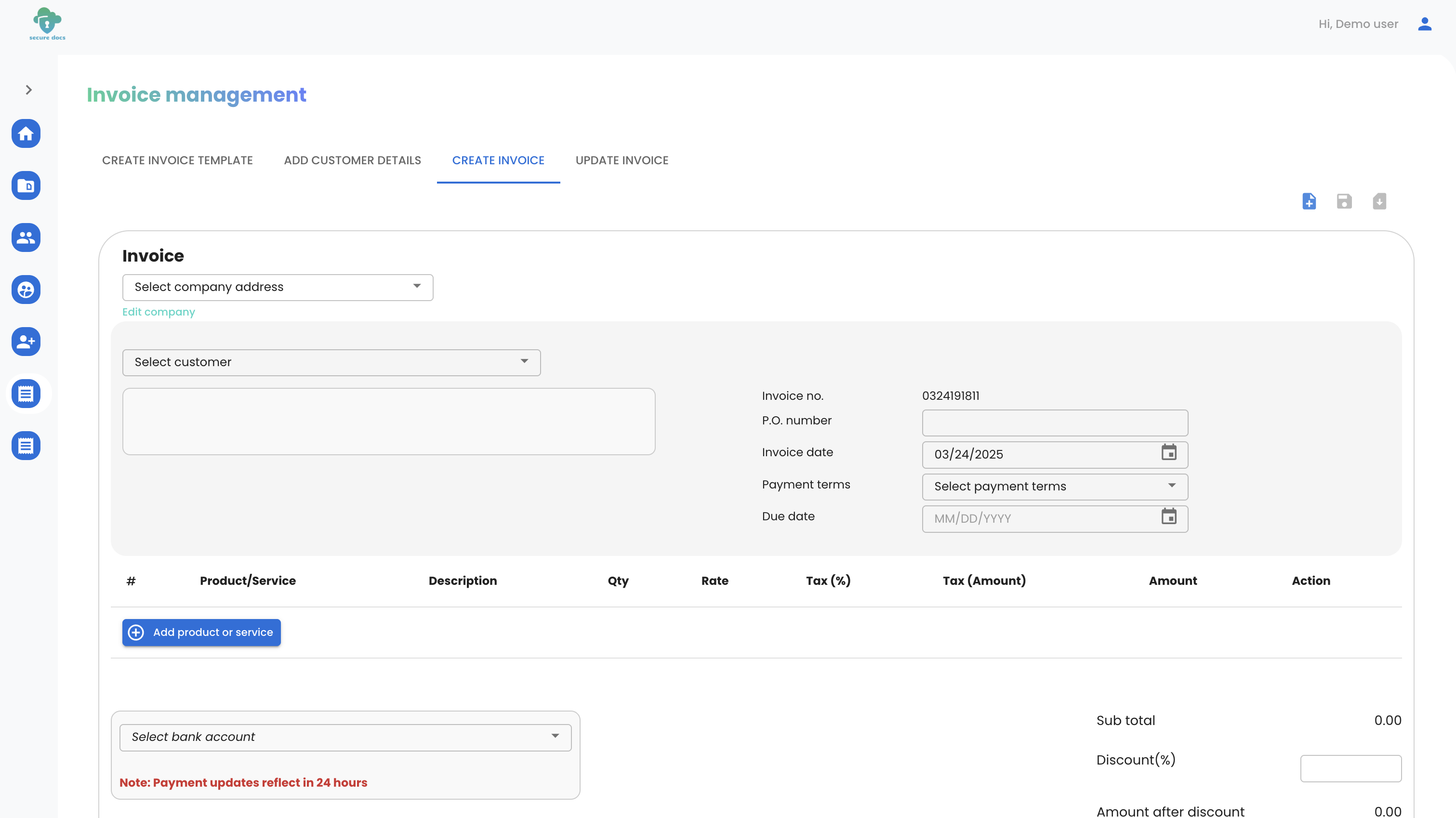1456x818 pixels.
Task: Click the Description column header
Action: (x=463, y=581)
